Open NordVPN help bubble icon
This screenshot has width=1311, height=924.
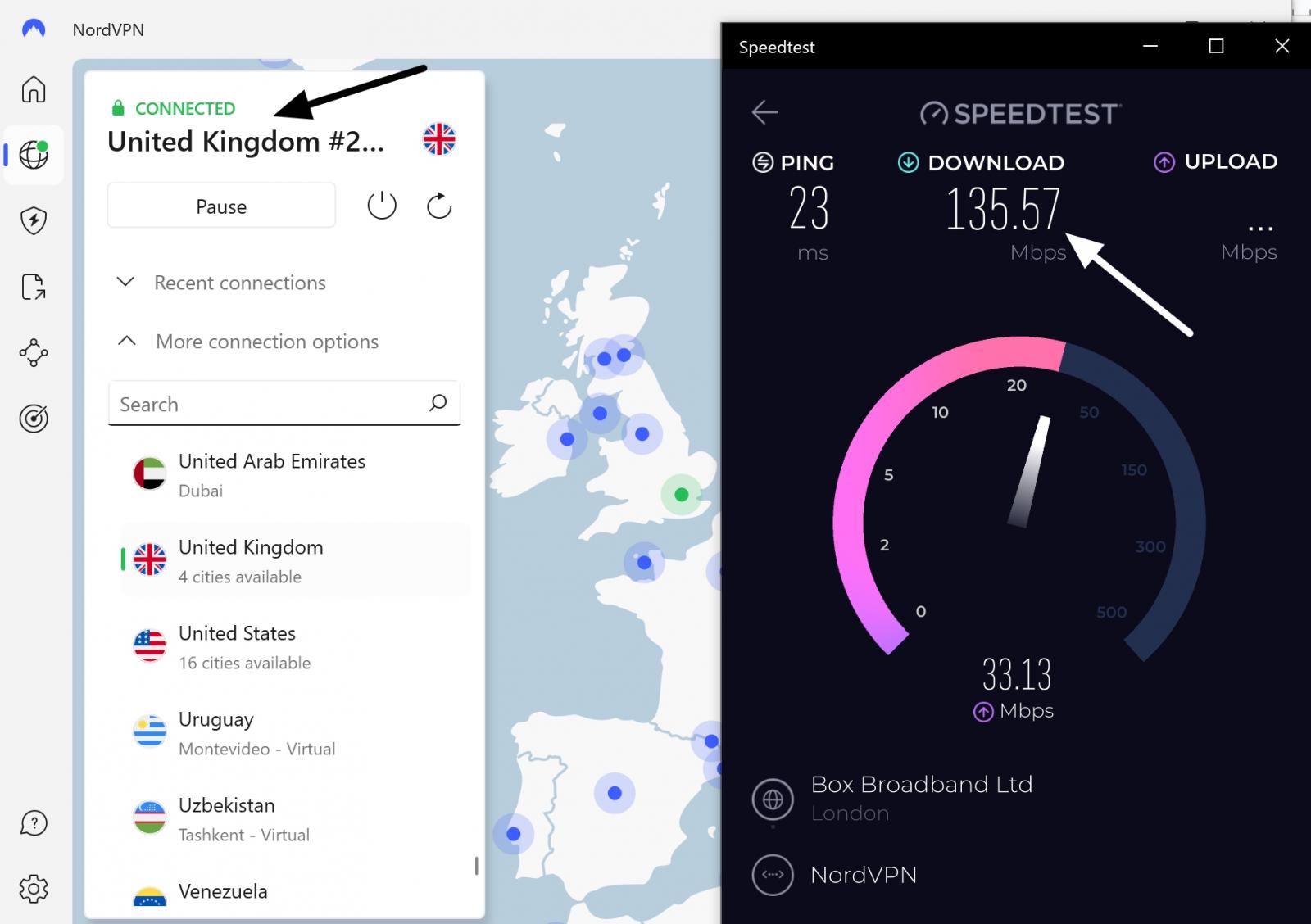(33, 823)
